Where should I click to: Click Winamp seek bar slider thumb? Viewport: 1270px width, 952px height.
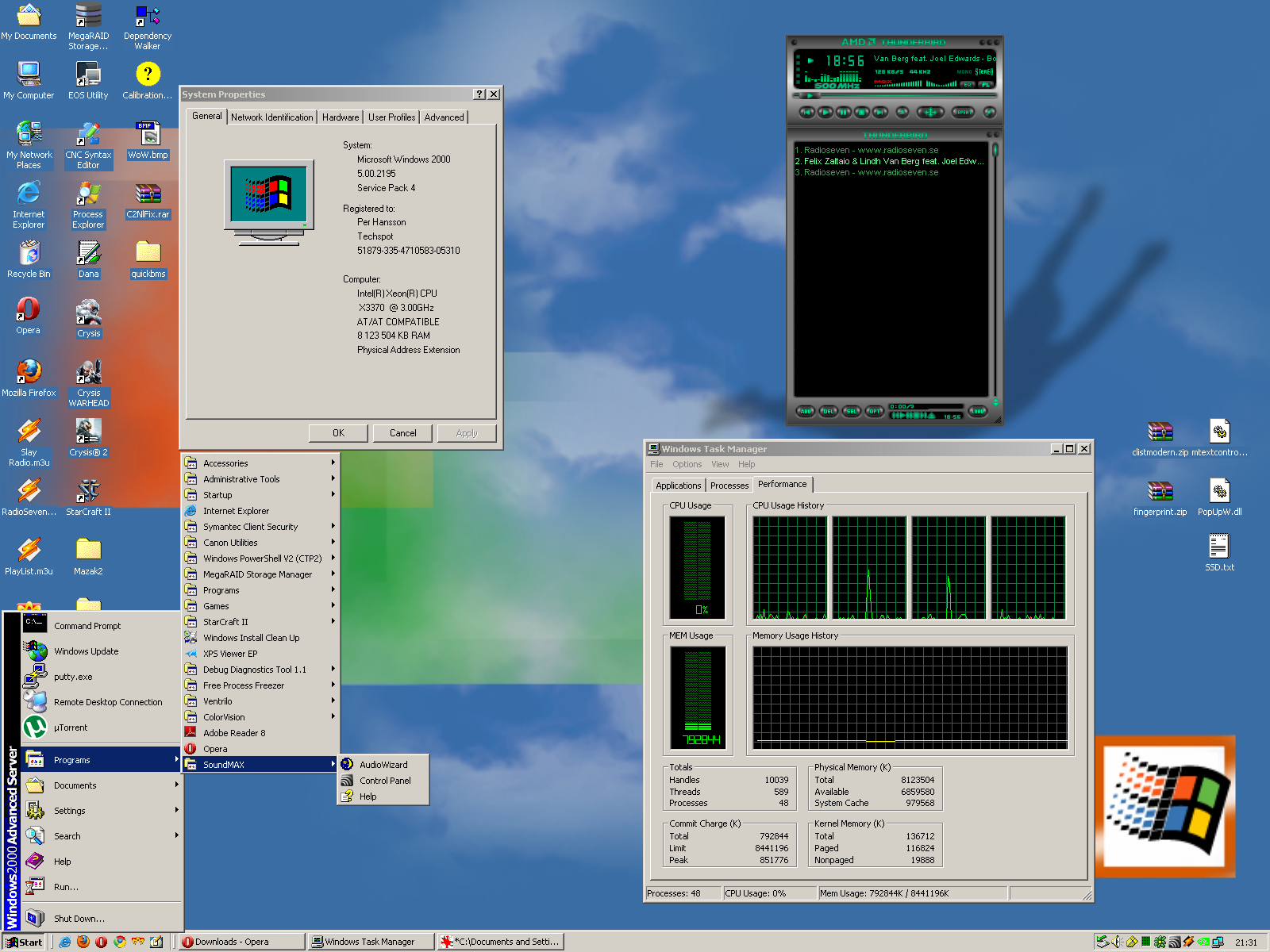810,95
